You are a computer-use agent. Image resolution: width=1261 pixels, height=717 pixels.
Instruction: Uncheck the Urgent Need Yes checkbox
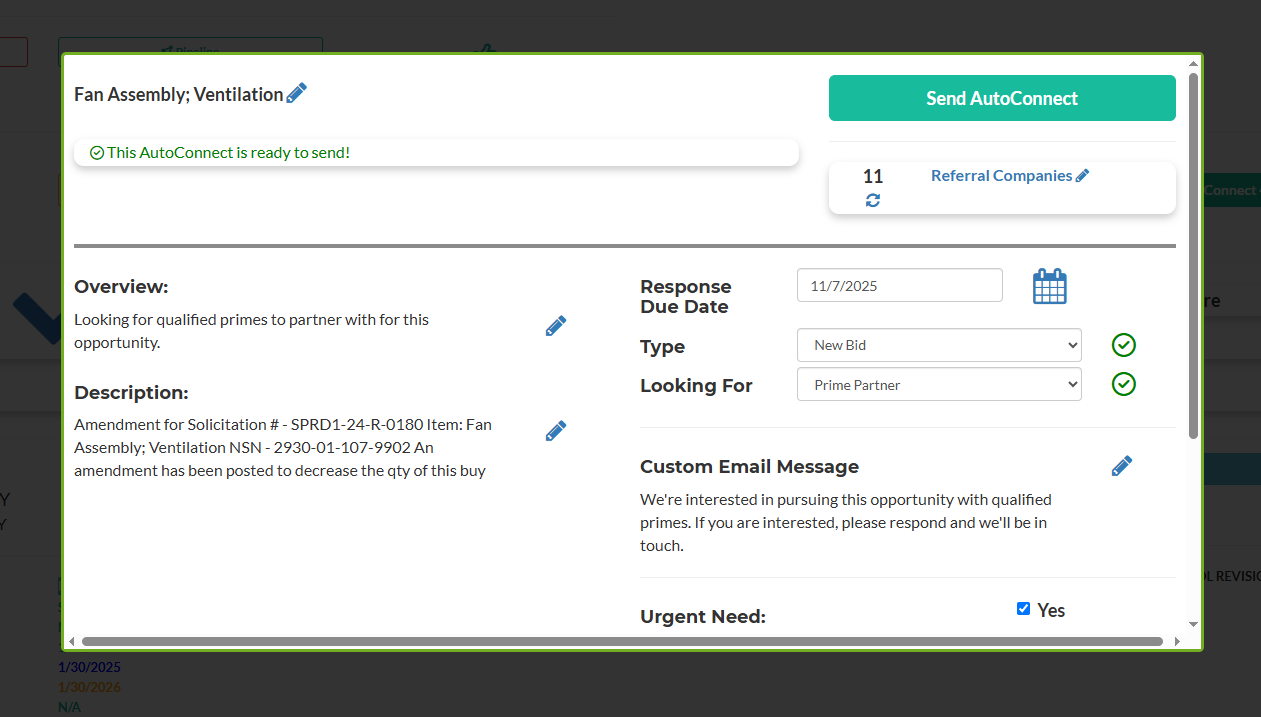[1023, 609]
